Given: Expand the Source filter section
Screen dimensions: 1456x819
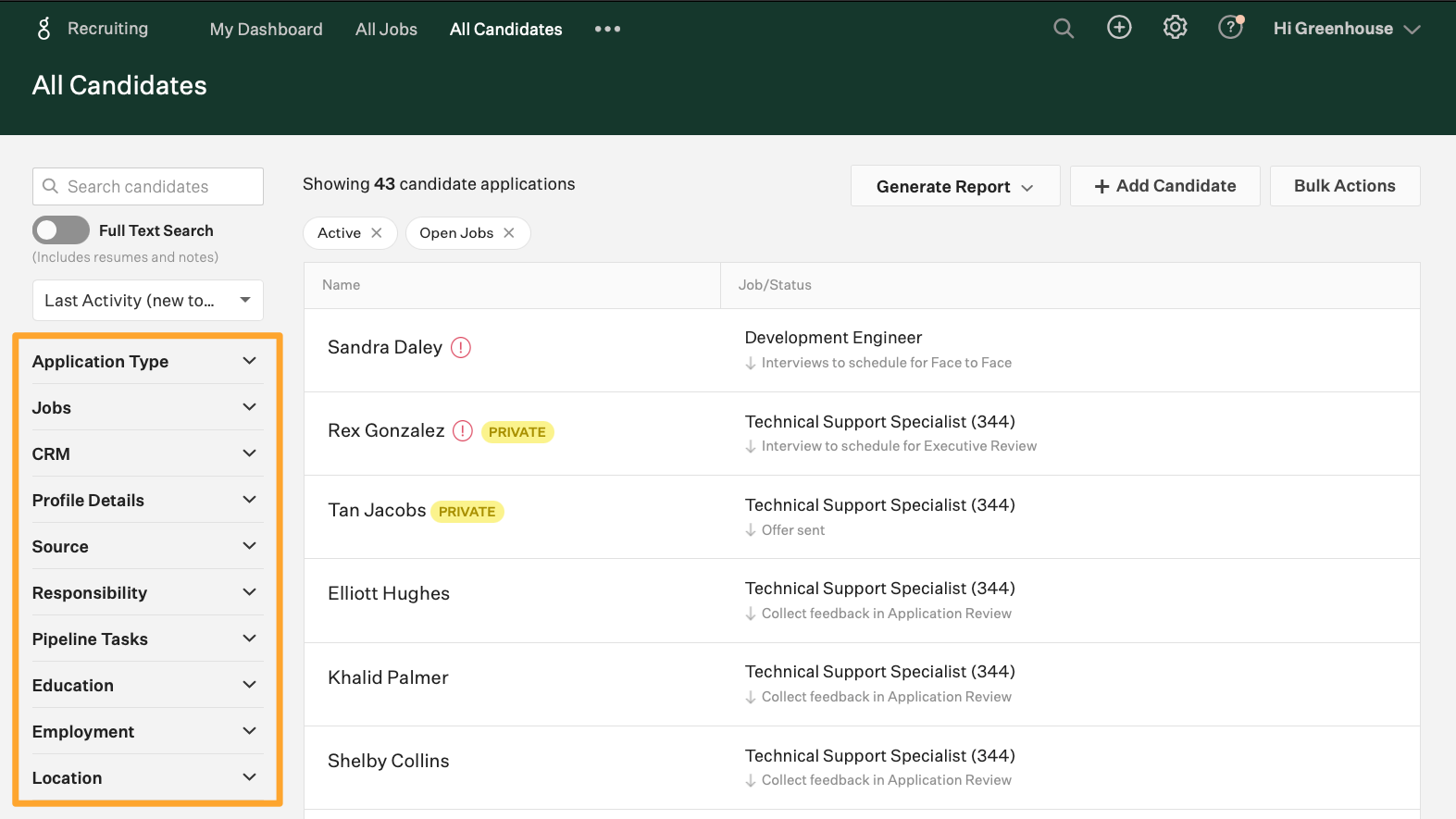Looking at the screenshot, I should coord(147,546).
